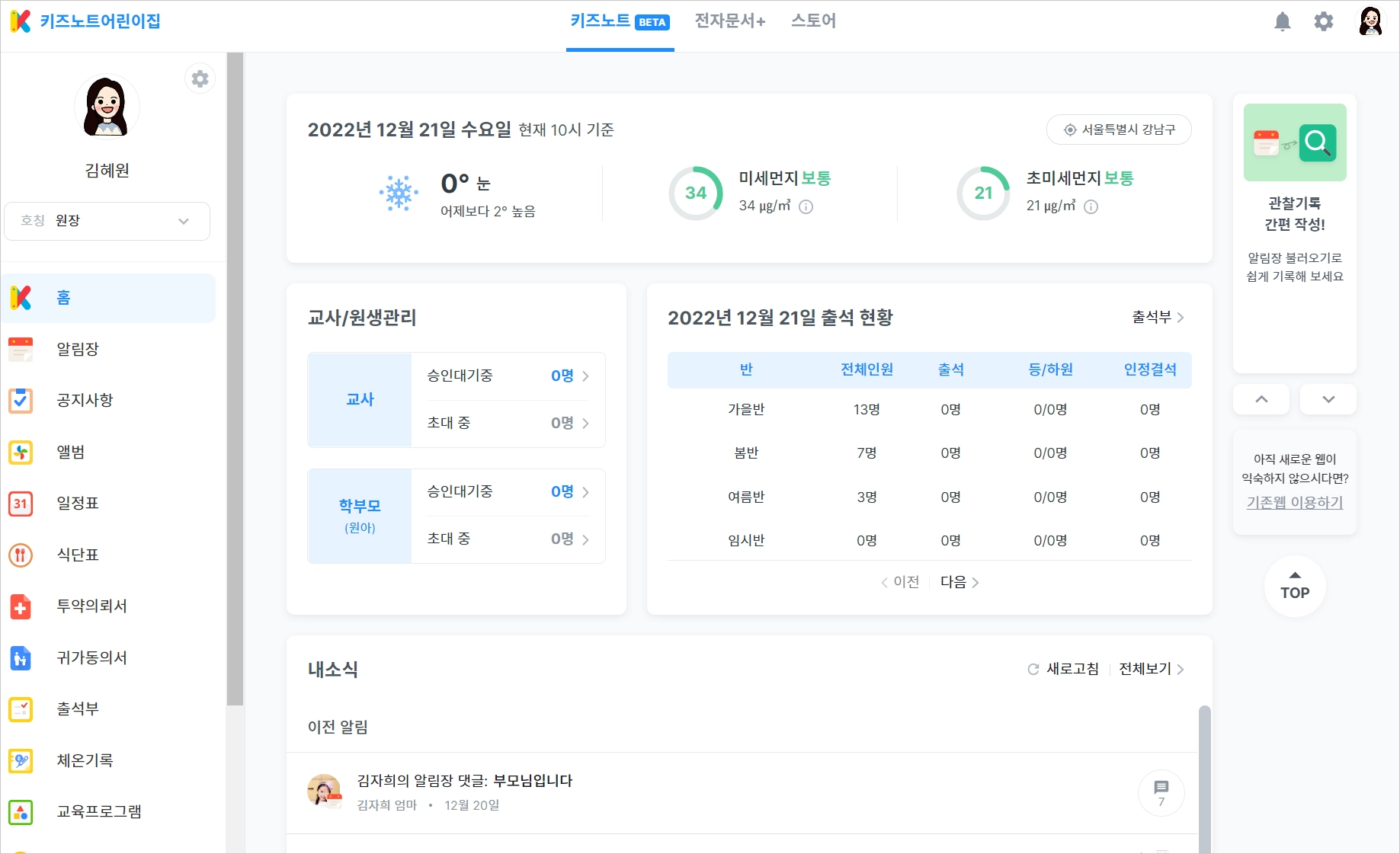The height and width of the screenshot is (854, 1400).
Task: Click the info icon beside 21 ㎍/㎥
Action: click(x=1091, y=206)
